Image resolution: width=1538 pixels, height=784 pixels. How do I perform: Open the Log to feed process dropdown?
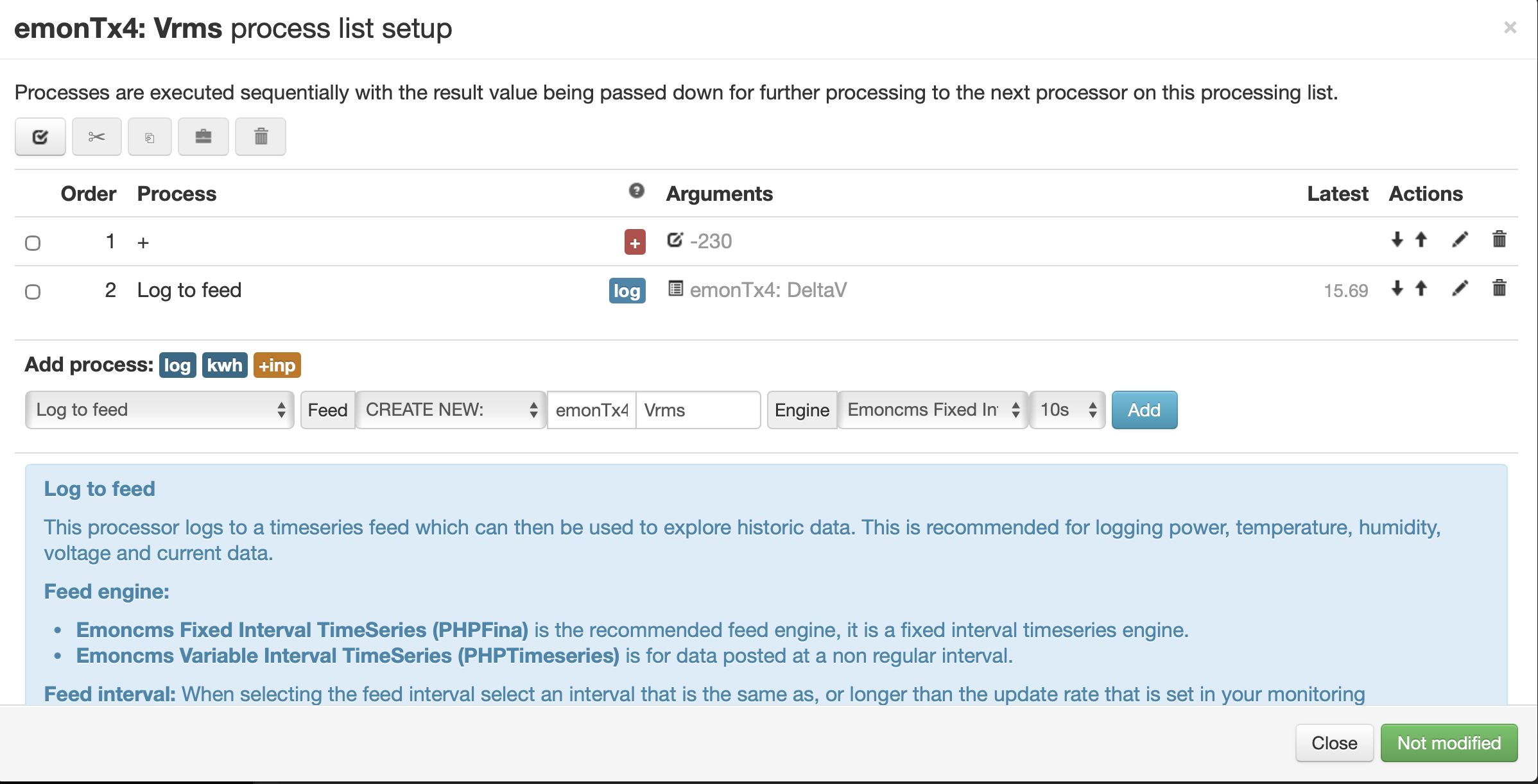159,410
